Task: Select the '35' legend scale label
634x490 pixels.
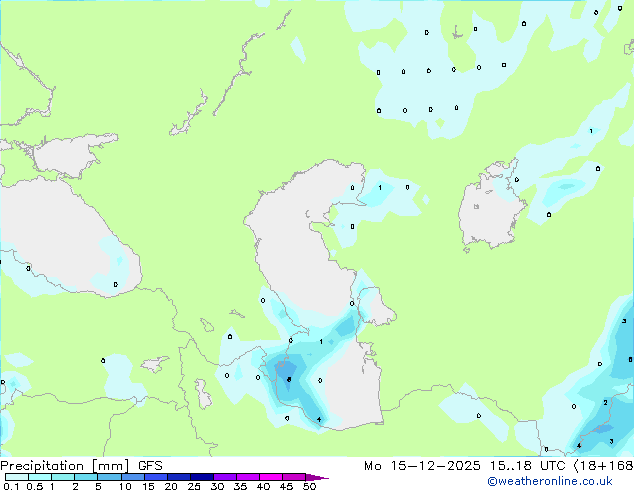Action: coord(240,486)
